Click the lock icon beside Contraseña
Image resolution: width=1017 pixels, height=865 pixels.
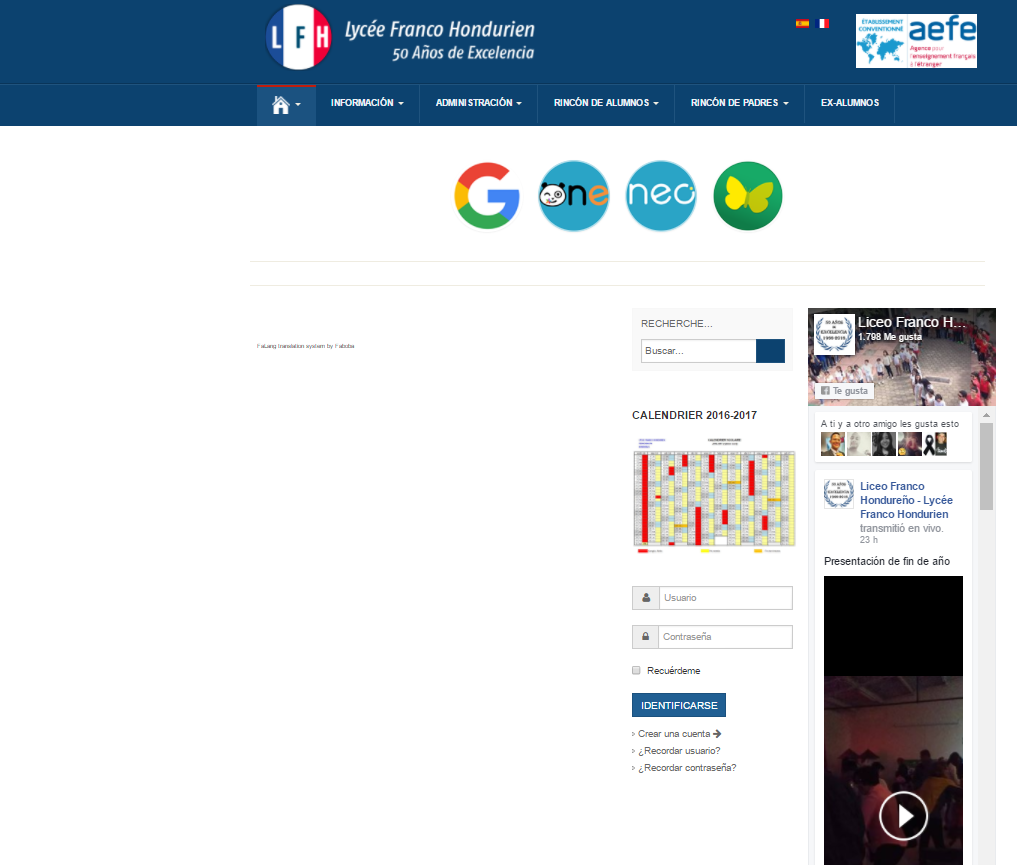pyautogui.click(x=645, y=637)
